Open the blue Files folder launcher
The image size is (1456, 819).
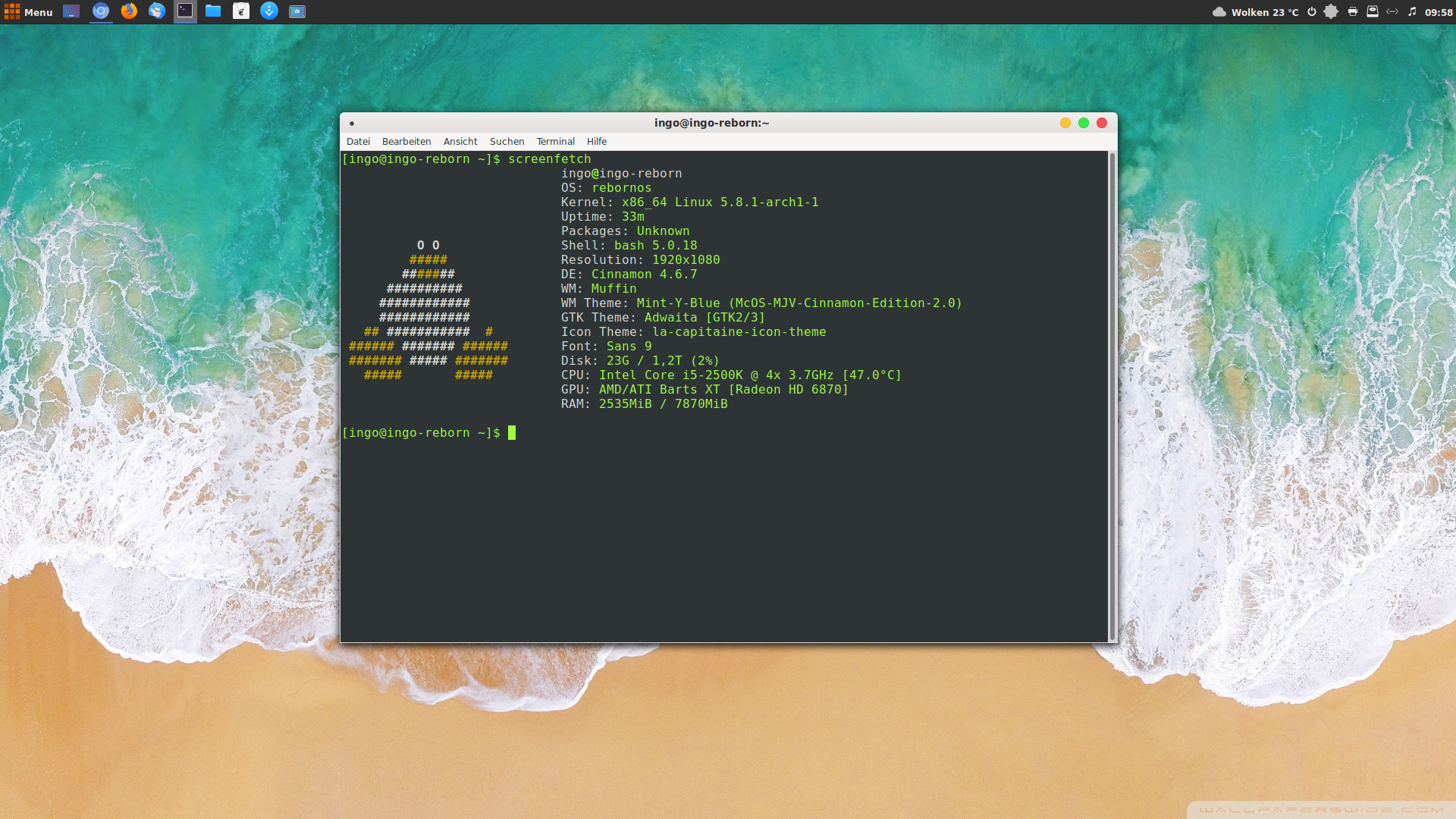pos(213,11)
